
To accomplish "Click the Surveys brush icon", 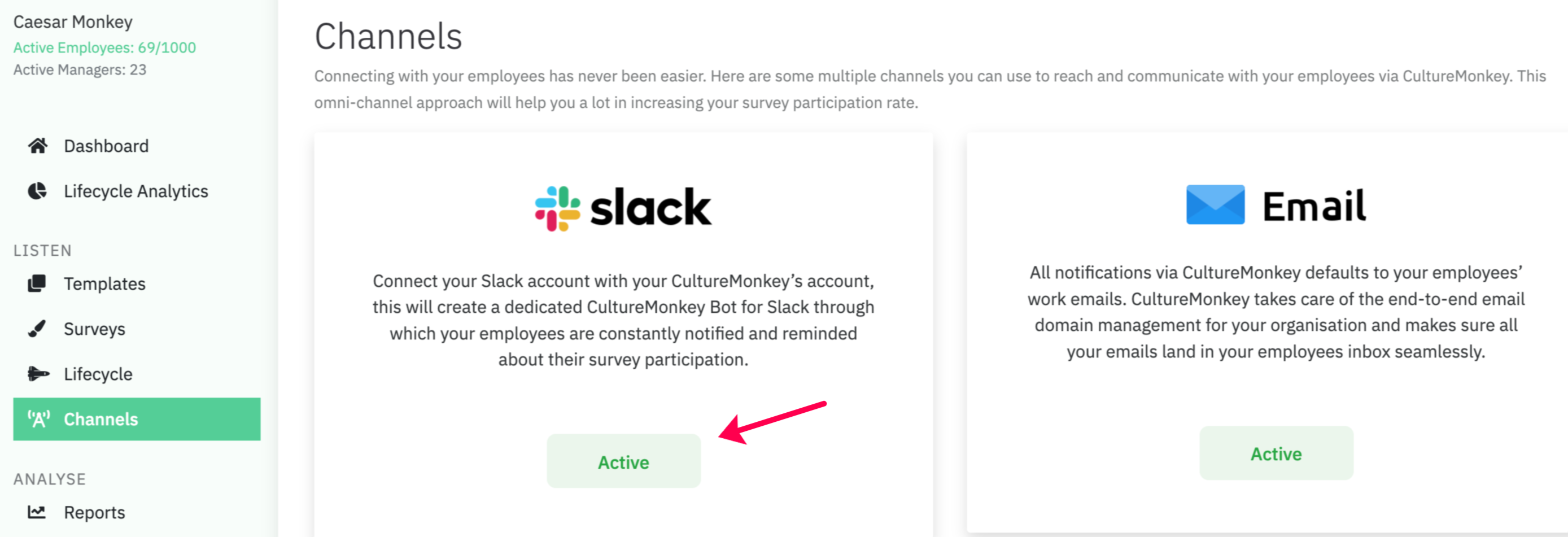I will (x=38, y=329).
